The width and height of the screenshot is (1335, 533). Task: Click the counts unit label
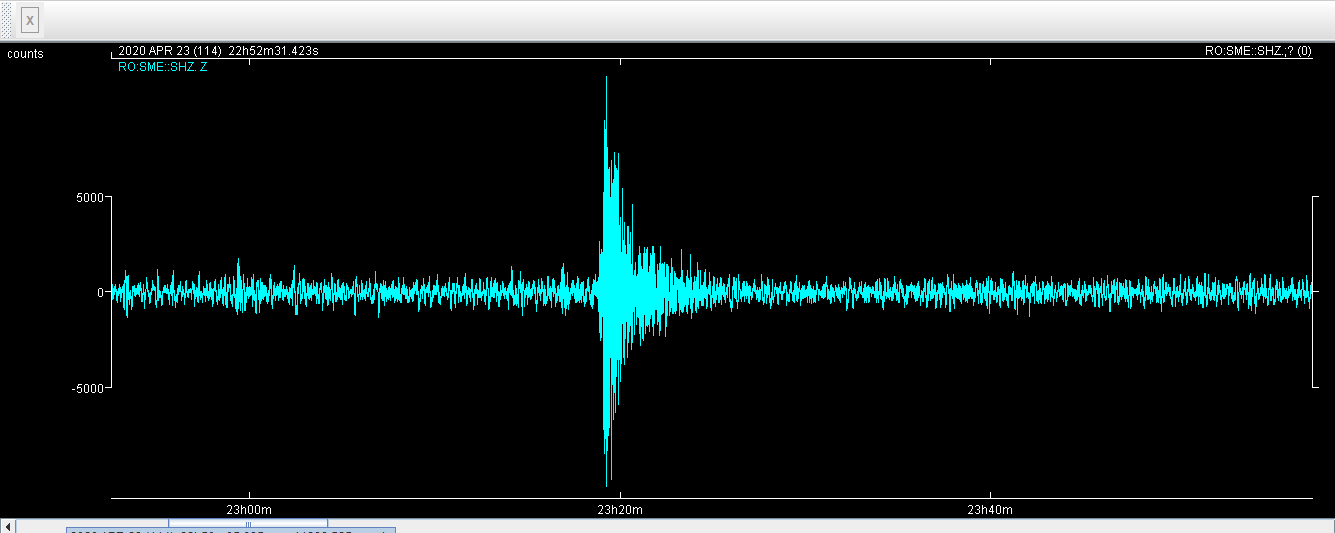pyautogui.click(x=25, y=54)
